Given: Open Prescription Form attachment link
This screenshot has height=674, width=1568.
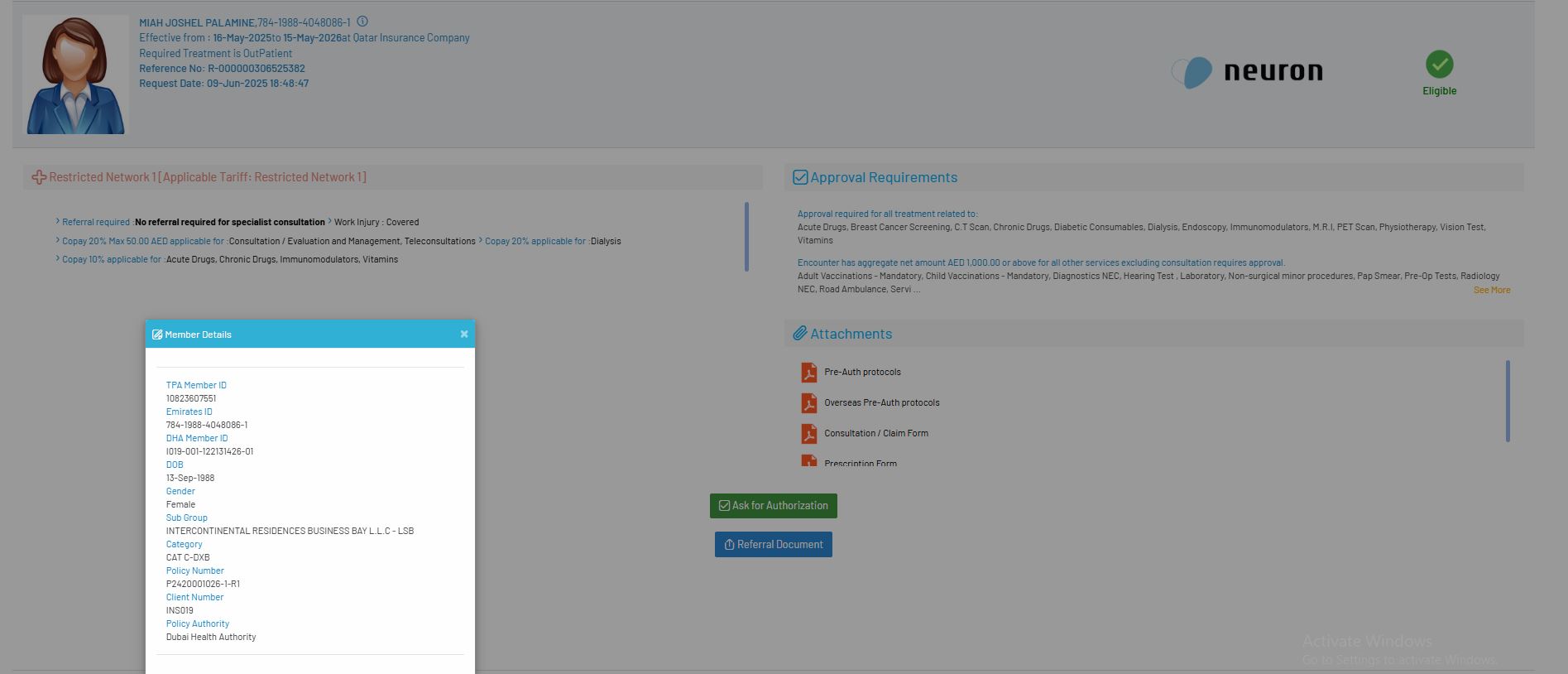Looking at the screenshot, I should pos(861,463).
